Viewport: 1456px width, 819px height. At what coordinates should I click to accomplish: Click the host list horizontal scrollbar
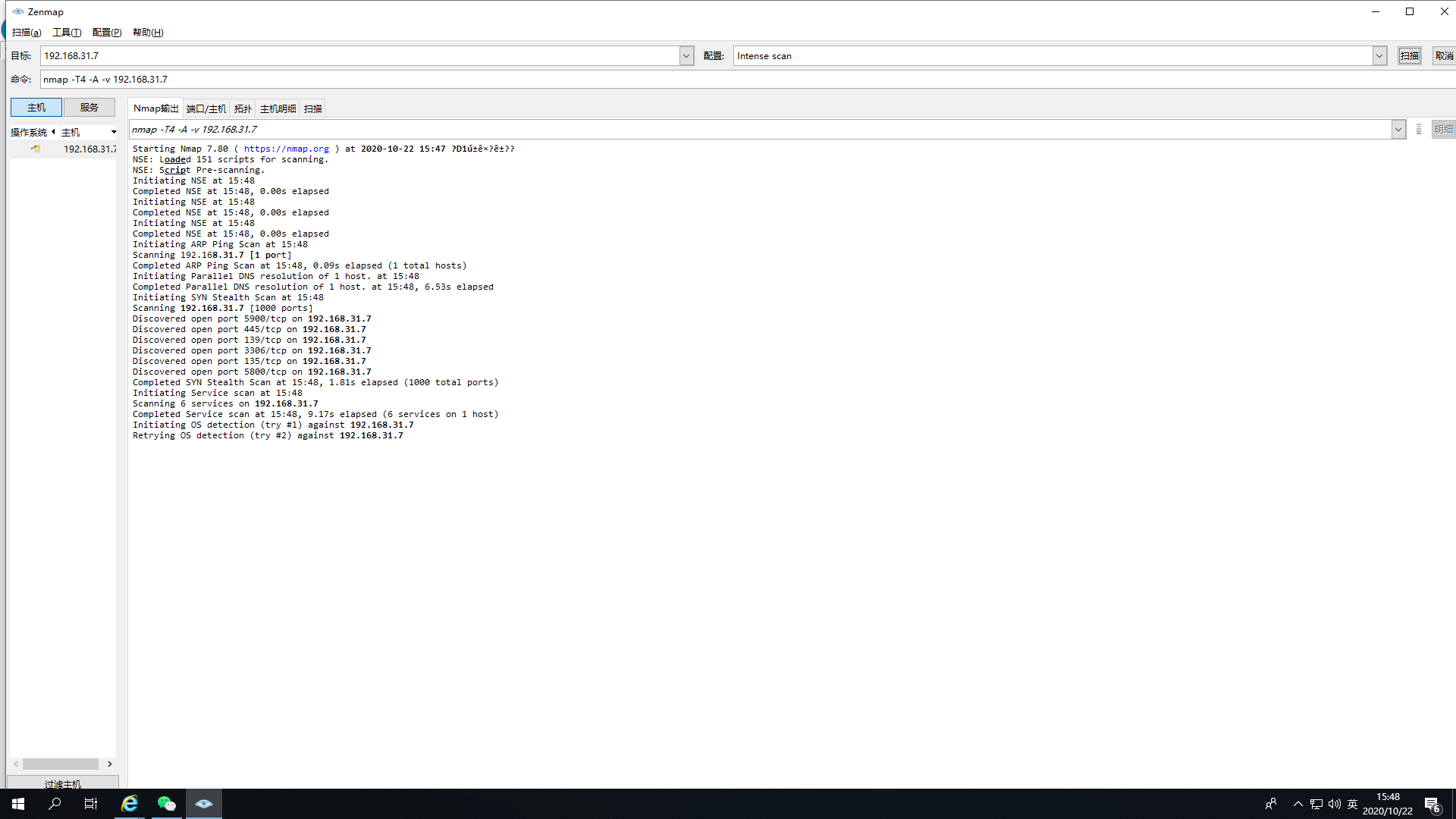[x=61, y=764]
